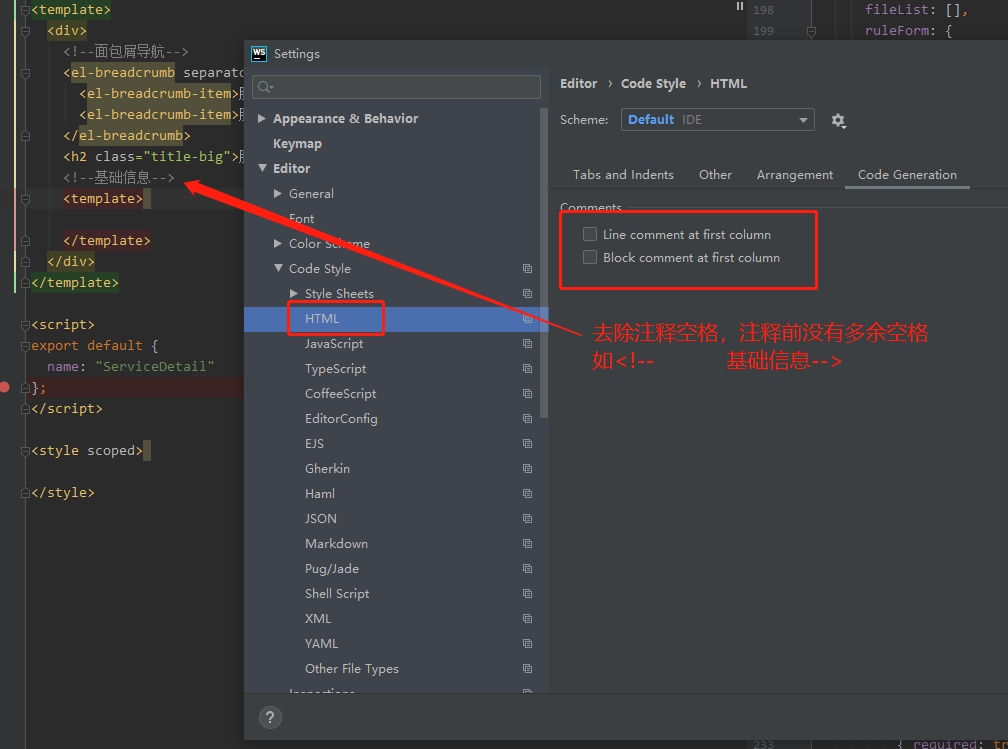Open the Scheme settings gear menu
Viewport: 1008px width, 749px height.
pos(838,120)
